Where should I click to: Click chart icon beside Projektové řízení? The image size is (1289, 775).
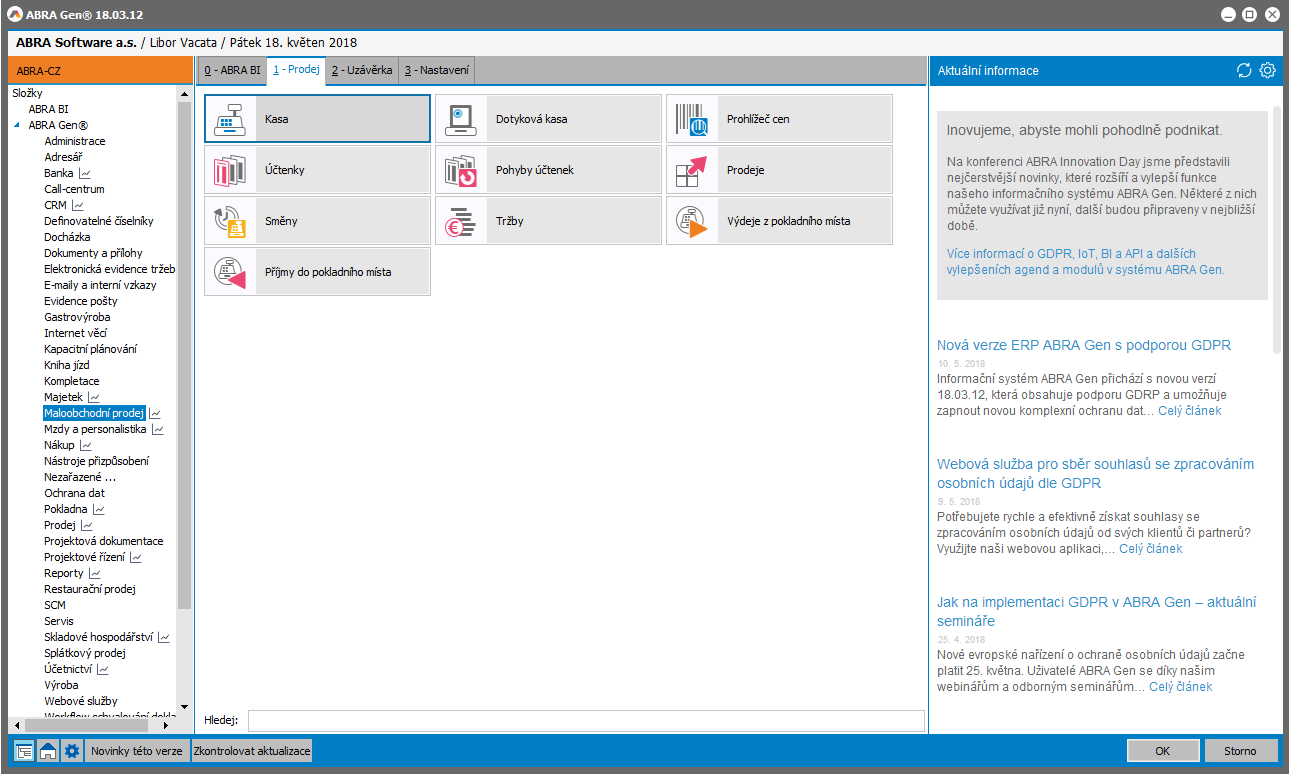coord(136,557)
